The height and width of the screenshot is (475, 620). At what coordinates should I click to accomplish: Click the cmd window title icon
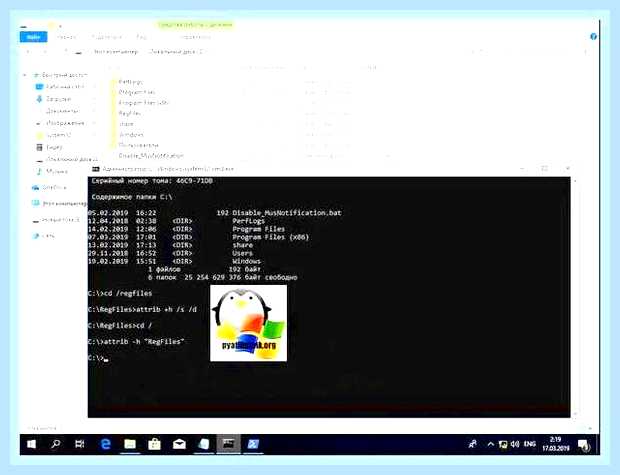point(96,169)
